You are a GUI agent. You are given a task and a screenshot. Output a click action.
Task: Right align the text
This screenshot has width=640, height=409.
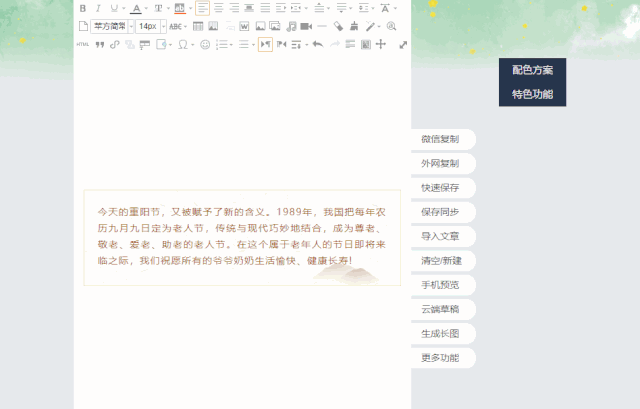point(234,8)
